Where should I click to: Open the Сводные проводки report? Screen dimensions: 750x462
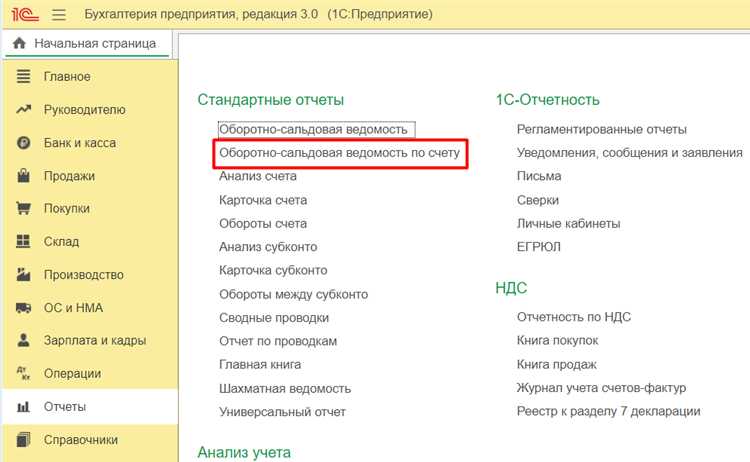pyautogui.click(x=274, y=318)
